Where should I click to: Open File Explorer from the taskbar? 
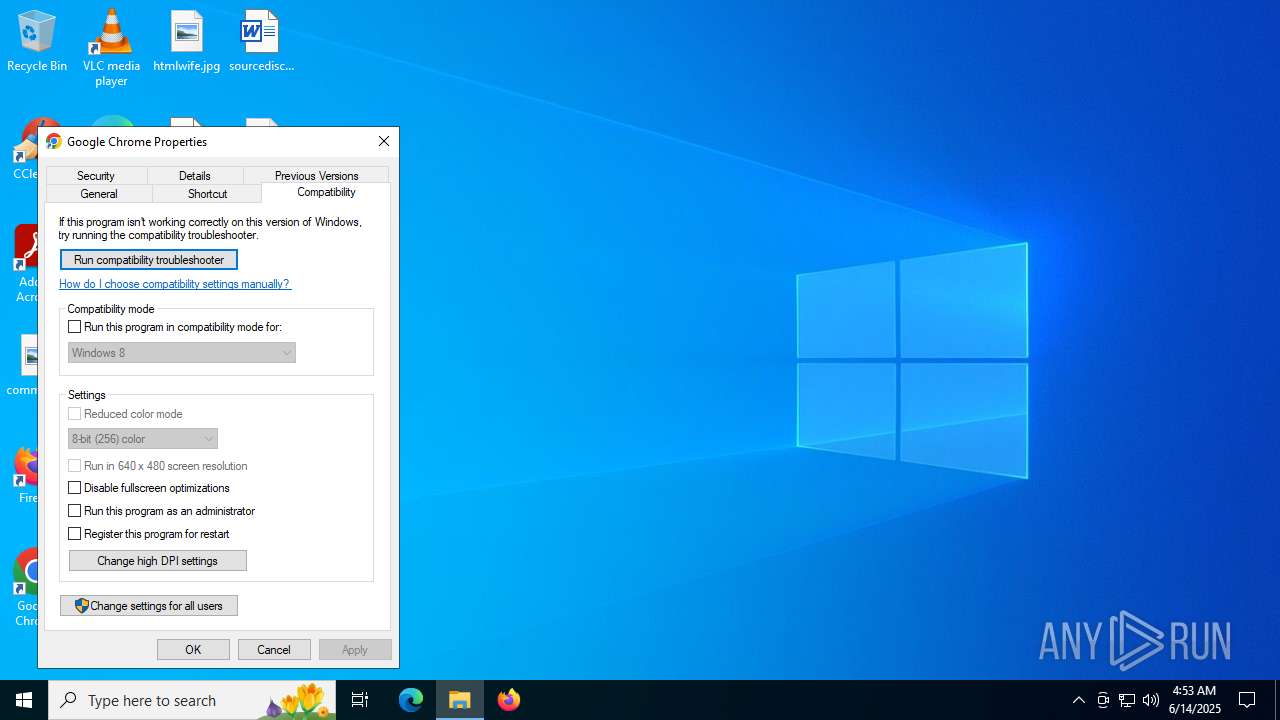[x=460, y=700]
